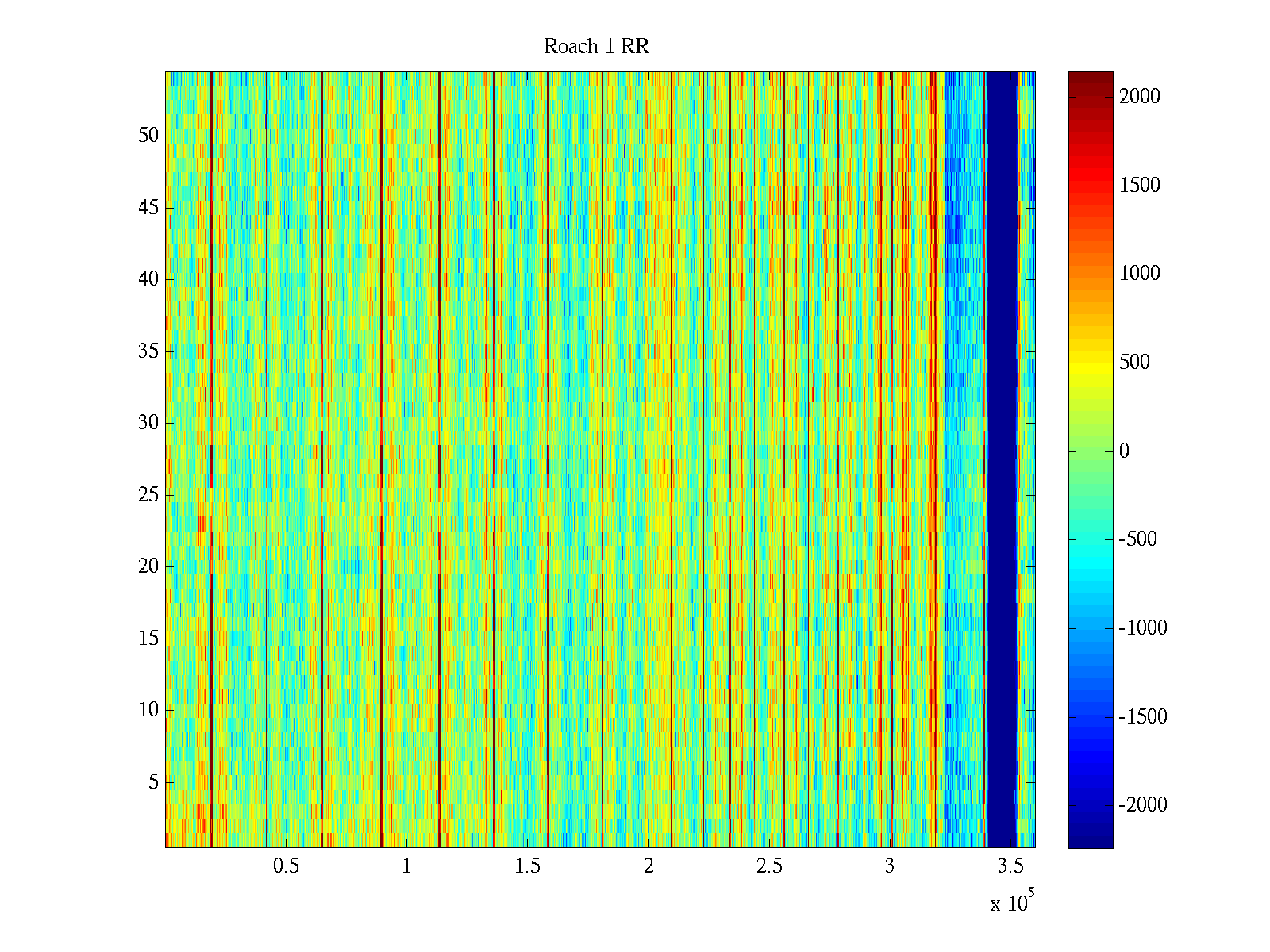Click the colorbar label 0
The image size is (1270, 952).
point(1124,451)
